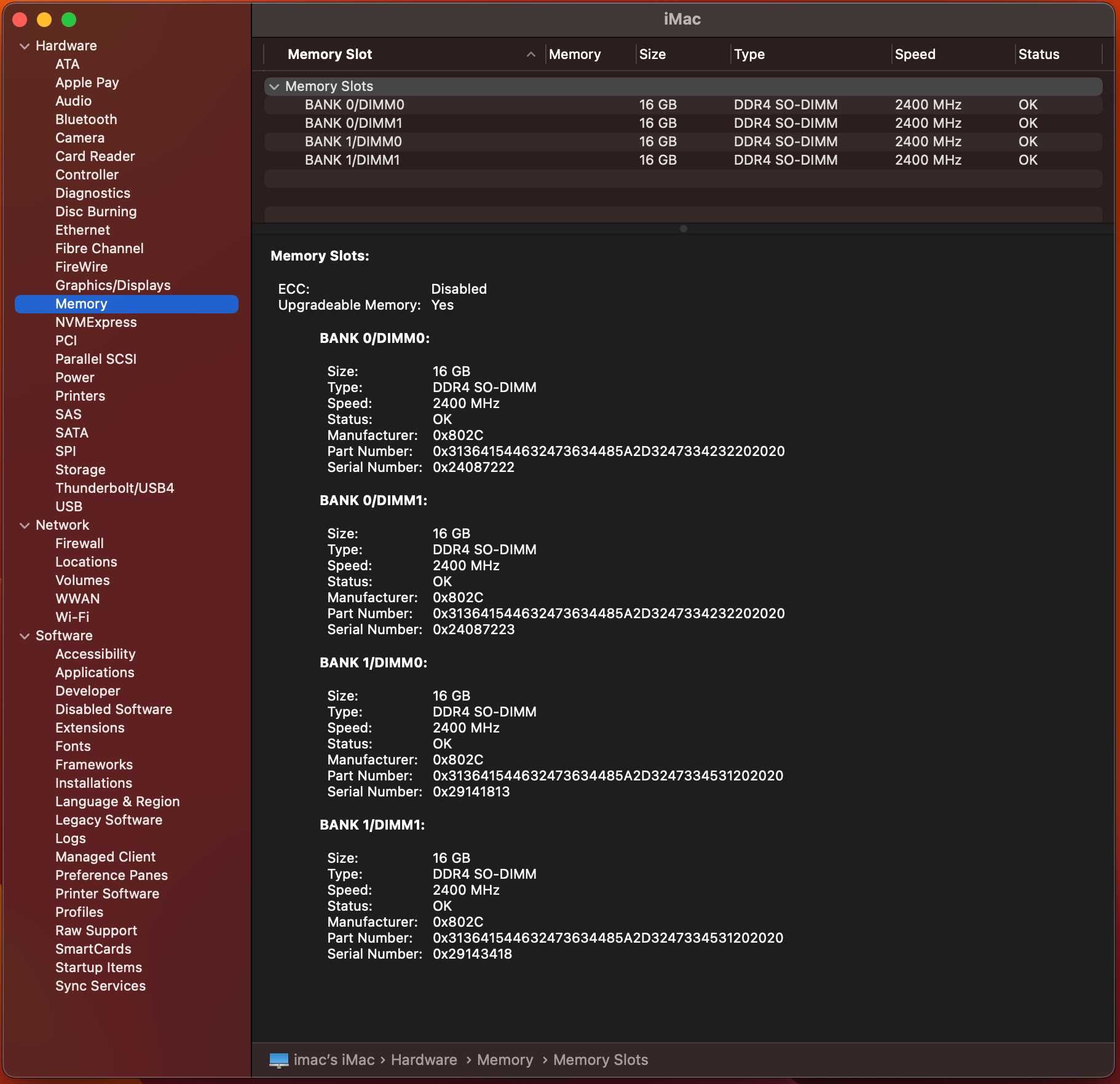The height and width of the screenshot is (1084, 1120).
Task: Show Power information
Action: coord(75,378)
